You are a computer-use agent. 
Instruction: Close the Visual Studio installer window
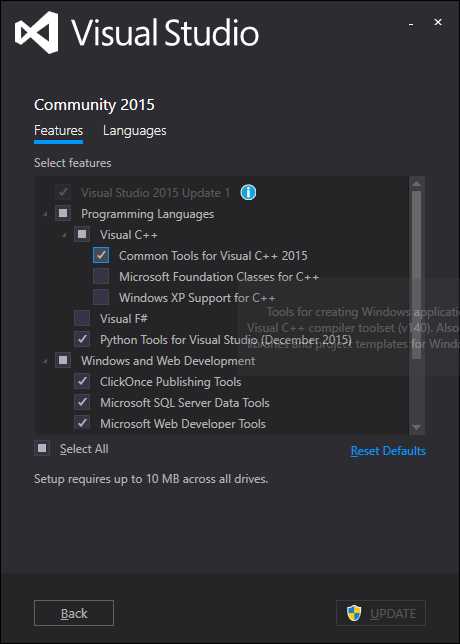(438, 22)
